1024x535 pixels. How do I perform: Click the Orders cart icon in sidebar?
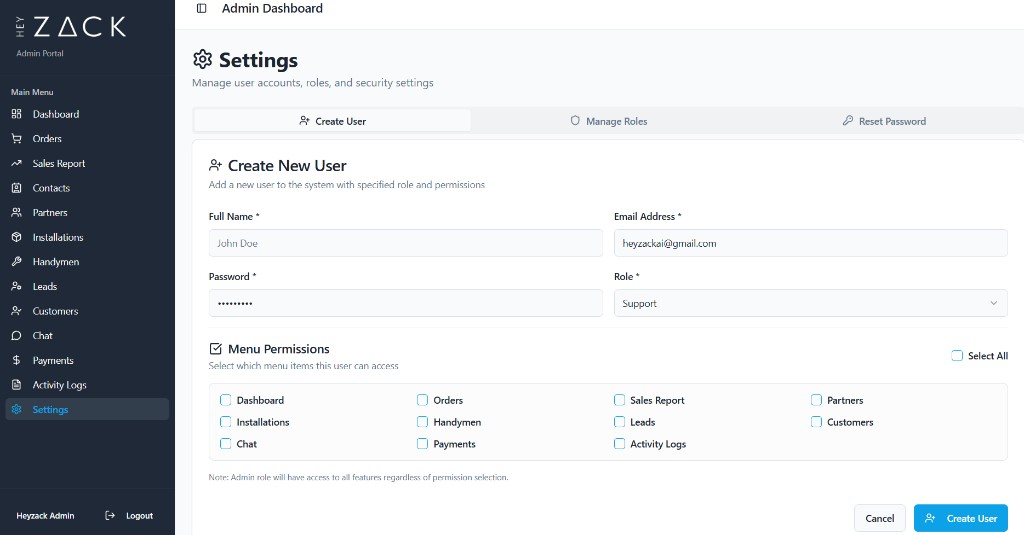(16, 138)
